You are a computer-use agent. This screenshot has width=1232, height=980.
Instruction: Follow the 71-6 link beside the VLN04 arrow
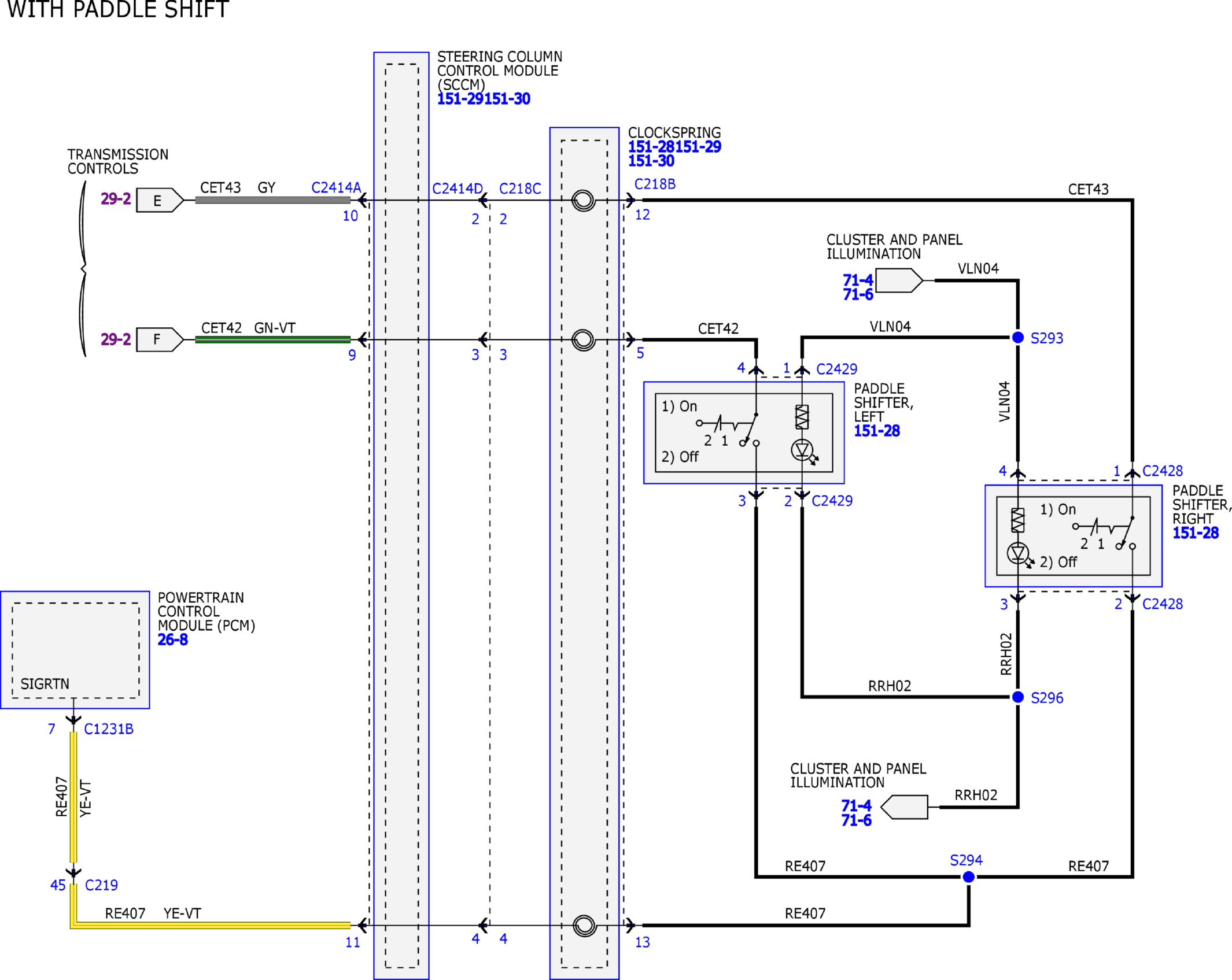858,295
